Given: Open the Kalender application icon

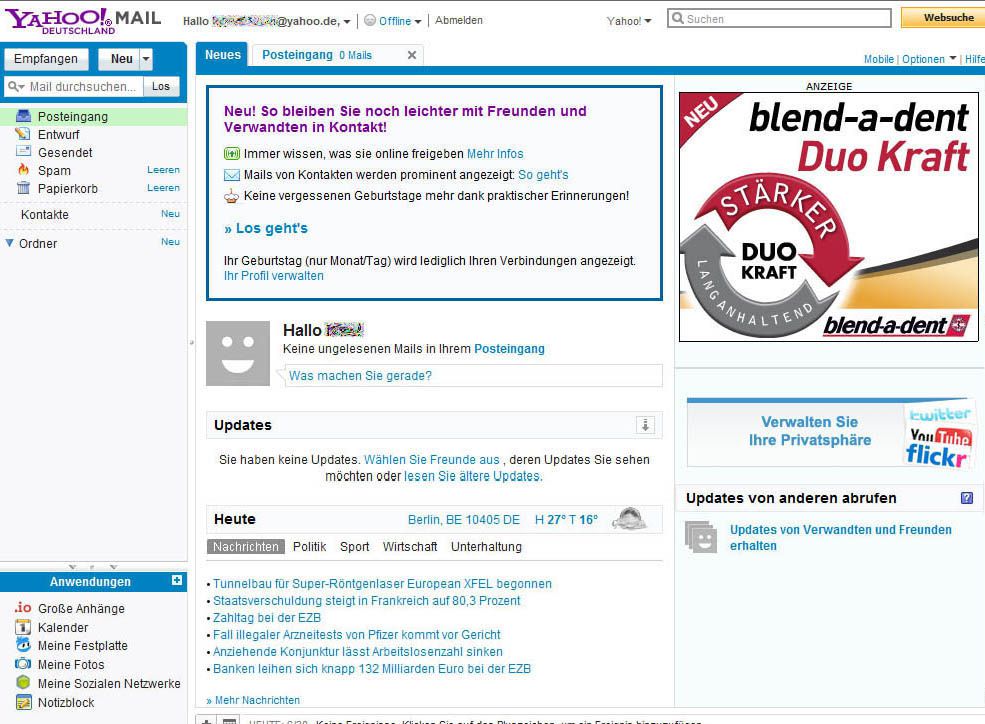Looking at the screenshot, I should [x=23, y=628].
